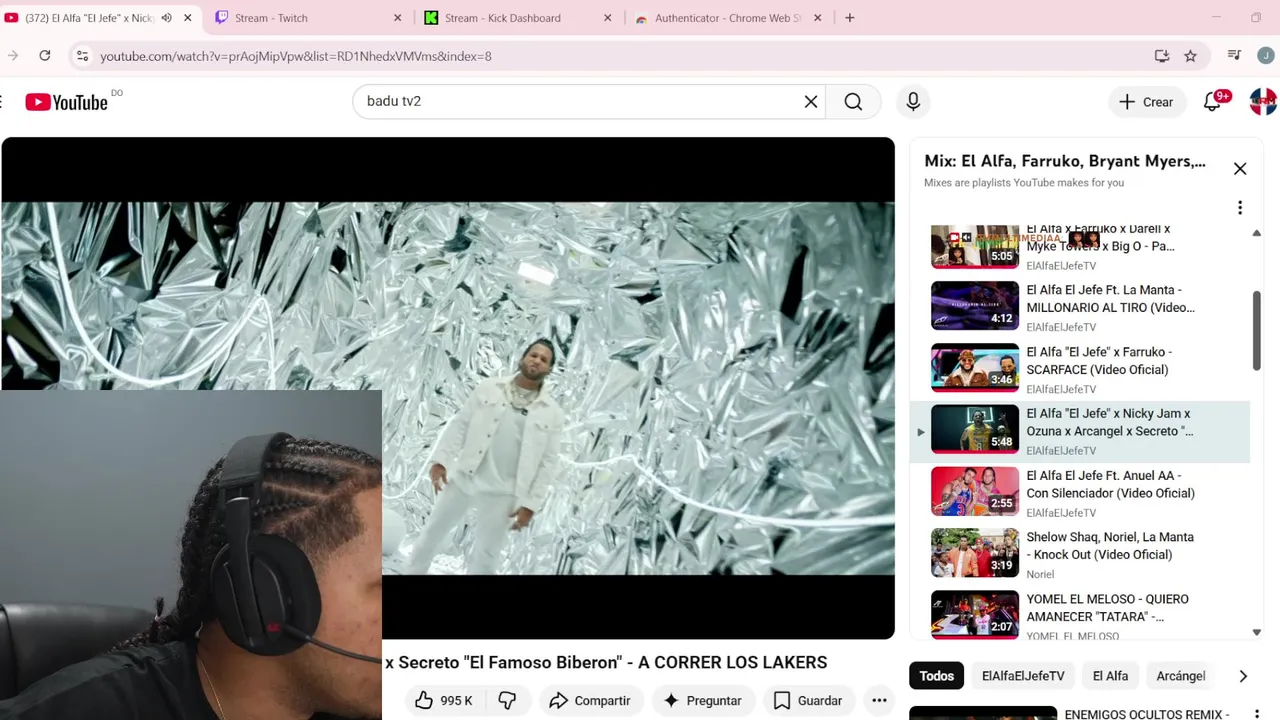The height and width of the screenshot is (720, 1280).
Task: Close the Kick Dashboard tab
Action: pos(607,18)
